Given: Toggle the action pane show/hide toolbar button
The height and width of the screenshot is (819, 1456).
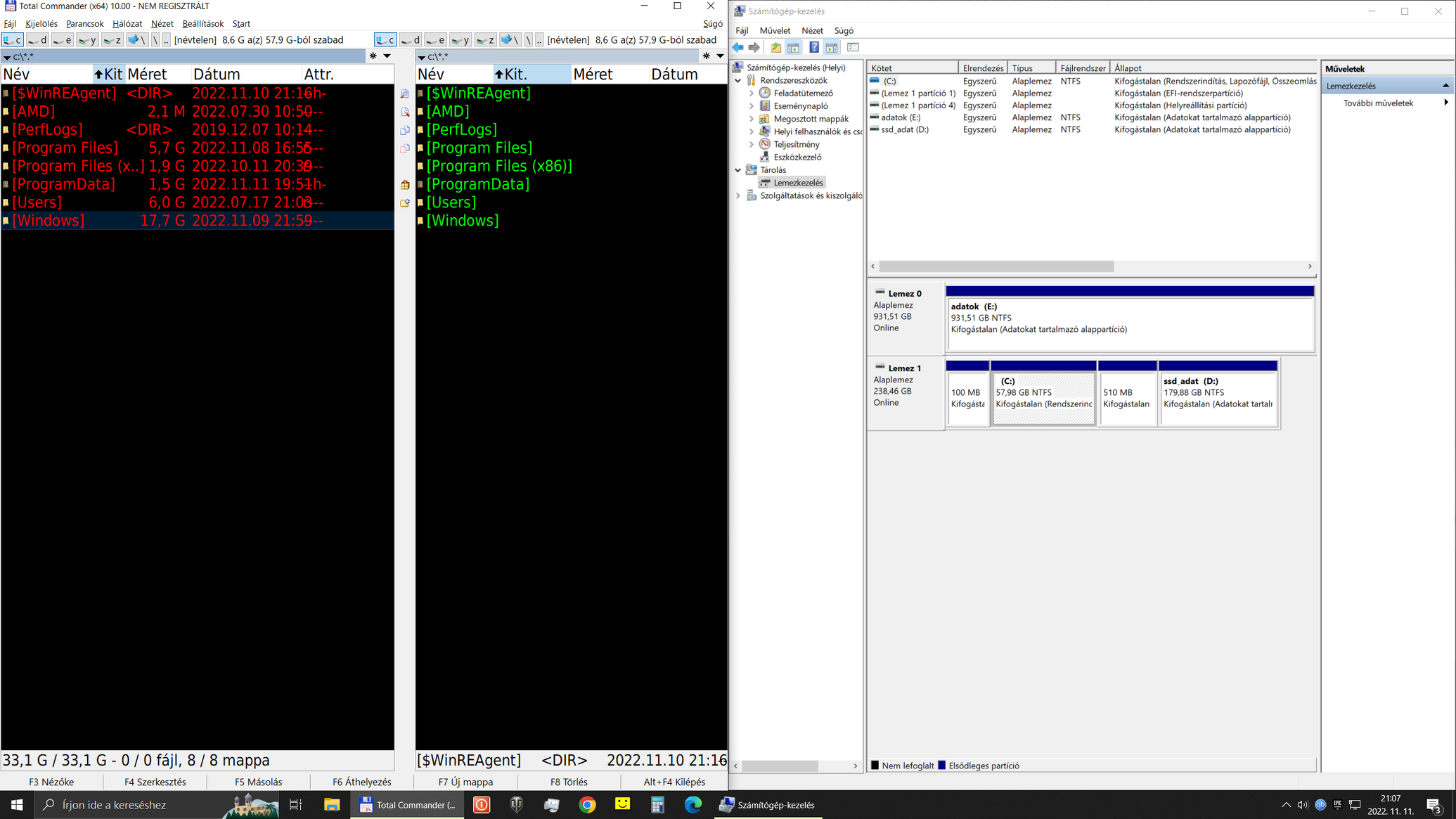Looking at the screenshot, I should [832, 48].
